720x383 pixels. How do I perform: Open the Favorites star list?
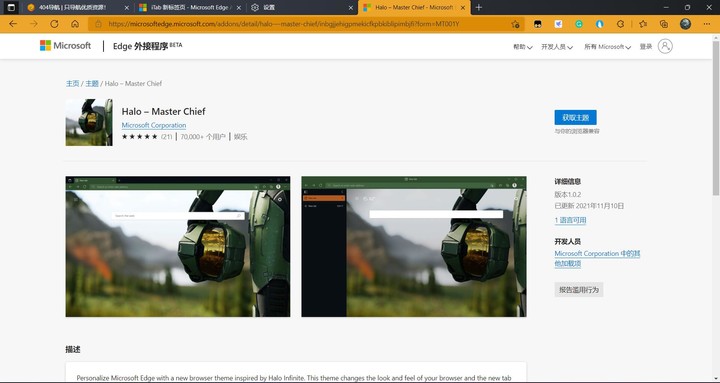643,24
